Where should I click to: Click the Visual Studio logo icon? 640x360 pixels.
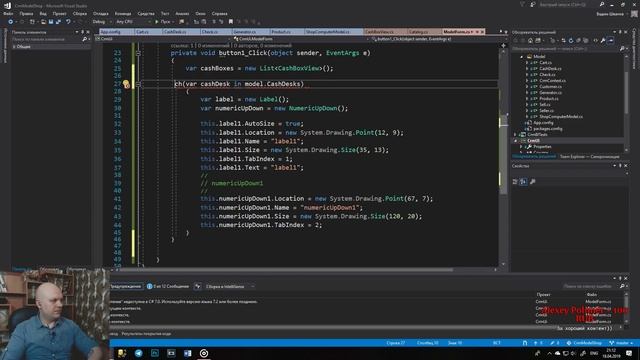tap(7, 5)
